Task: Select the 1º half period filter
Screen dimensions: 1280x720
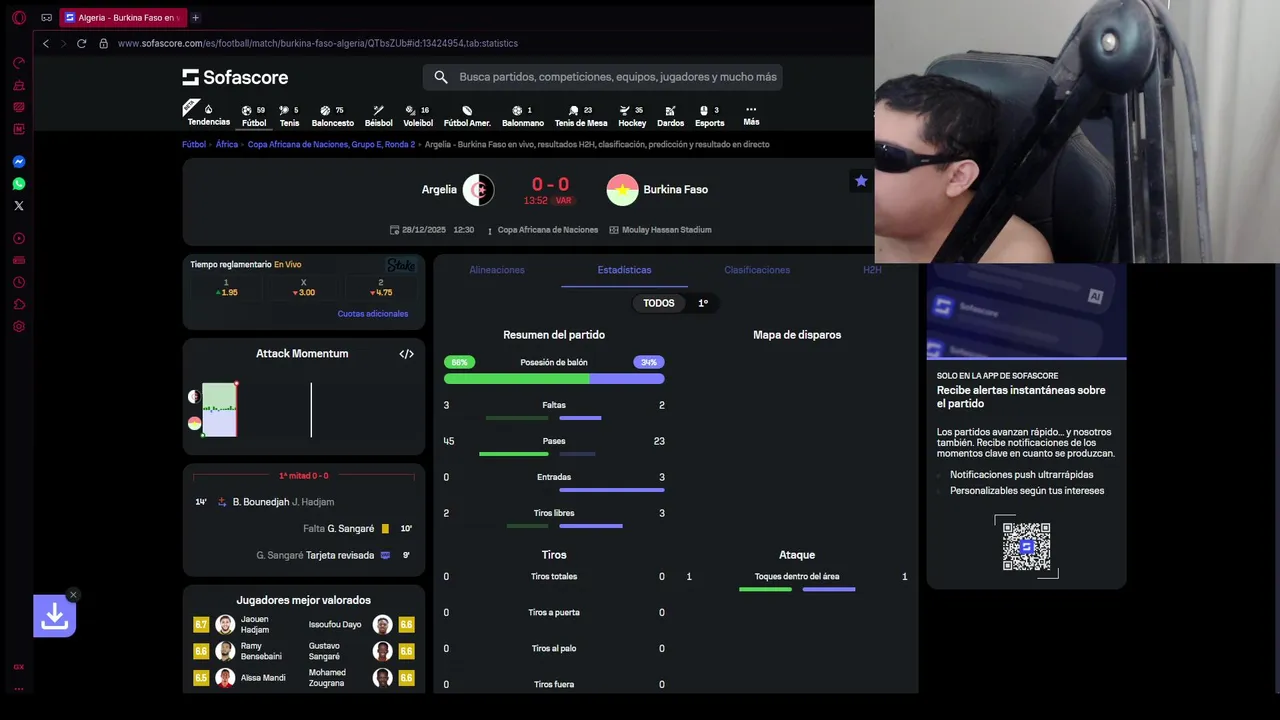Action: pyautogui.click(x=703, y=303)
